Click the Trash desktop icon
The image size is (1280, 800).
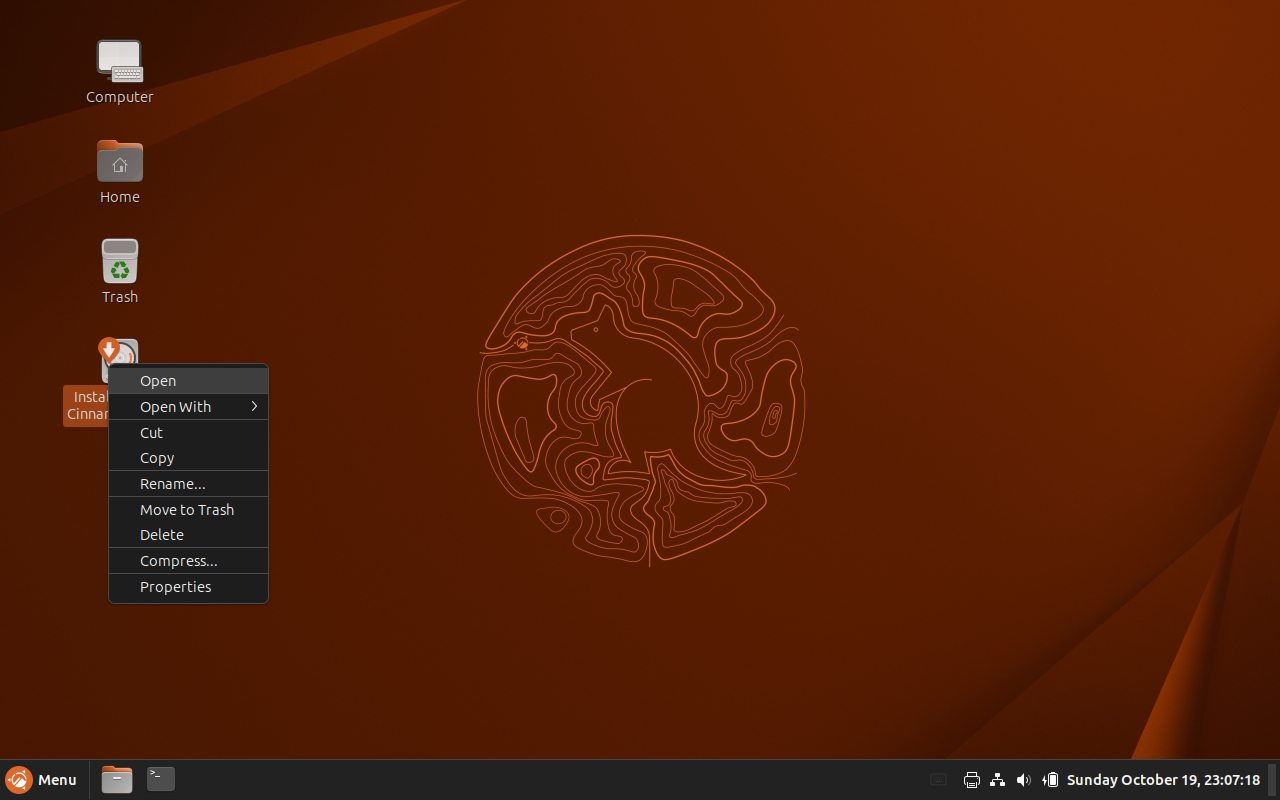click(x=119, y=262)
